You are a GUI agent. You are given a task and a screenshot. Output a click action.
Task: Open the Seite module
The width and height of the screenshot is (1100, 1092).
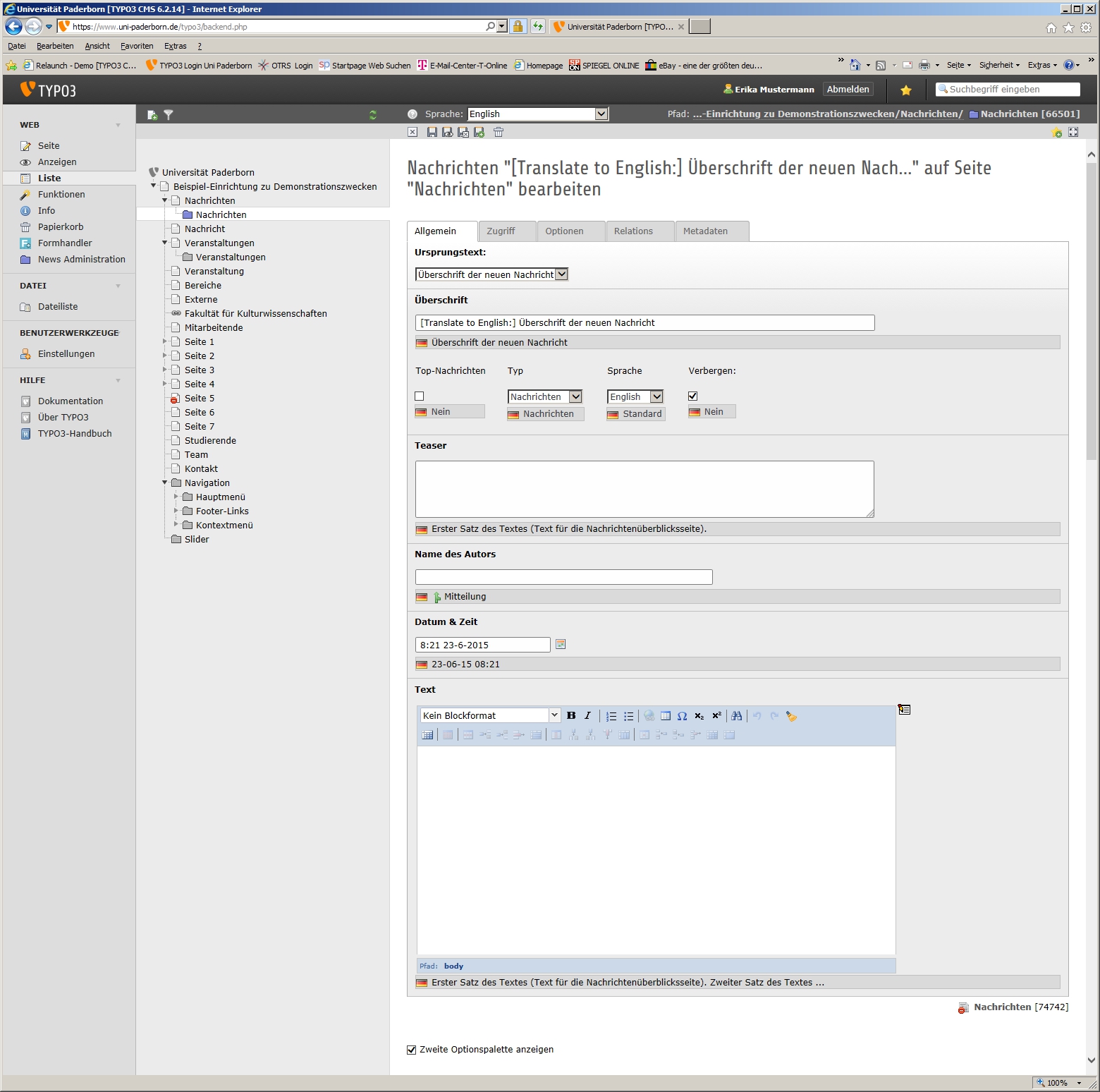coord(49,145)
